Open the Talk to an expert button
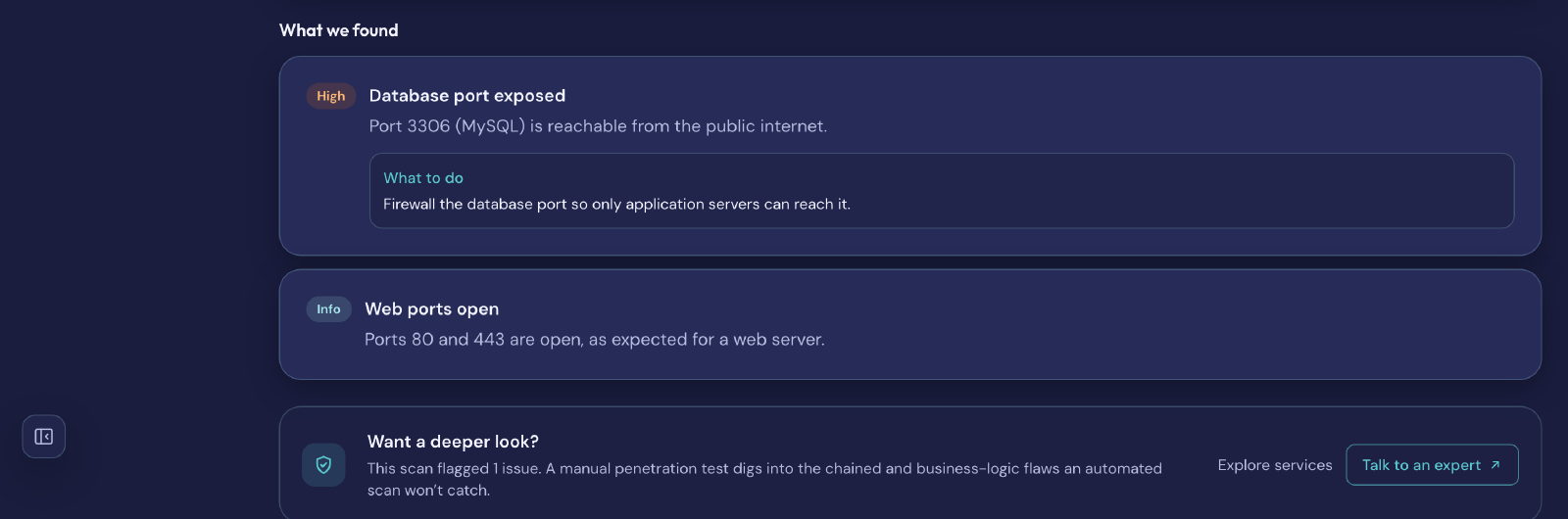Screen dimensions: 1568x519 pos(1432,465)
